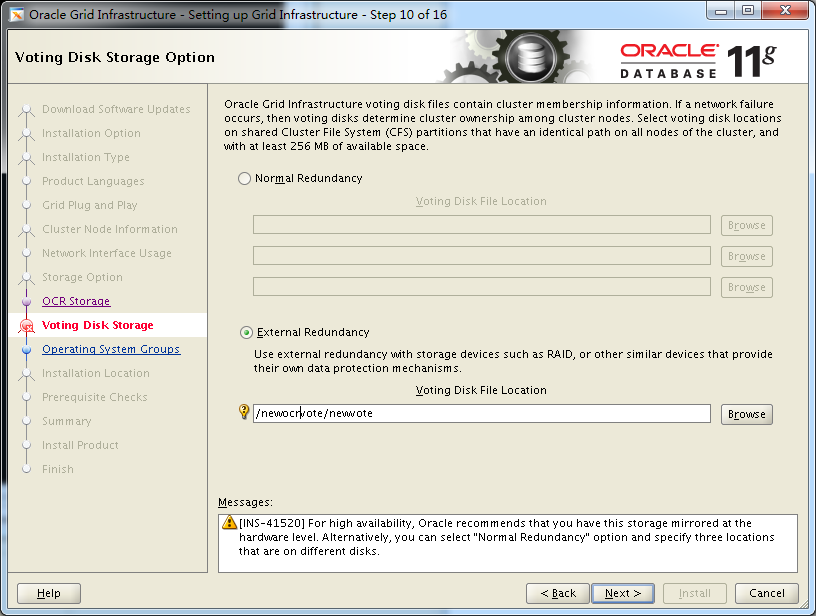Image resolution: width=816 pixels, height=616 pixels.
Task: Click the INS-41520 warning message text
Action: pyautogui.click(x=507, y=537)
